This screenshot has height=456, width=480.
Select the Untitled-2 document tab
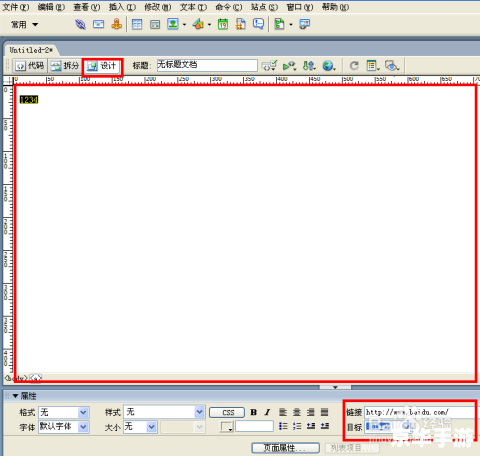31,50
